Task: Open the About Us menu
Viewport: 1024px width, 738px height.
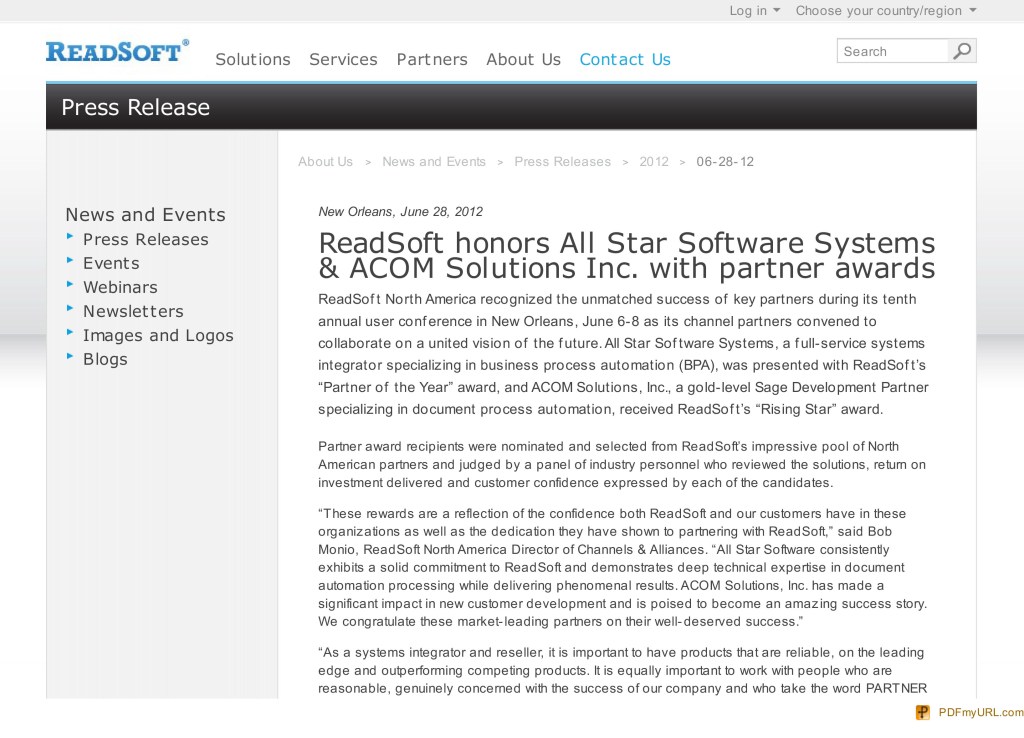Action: tap(523, 59)
